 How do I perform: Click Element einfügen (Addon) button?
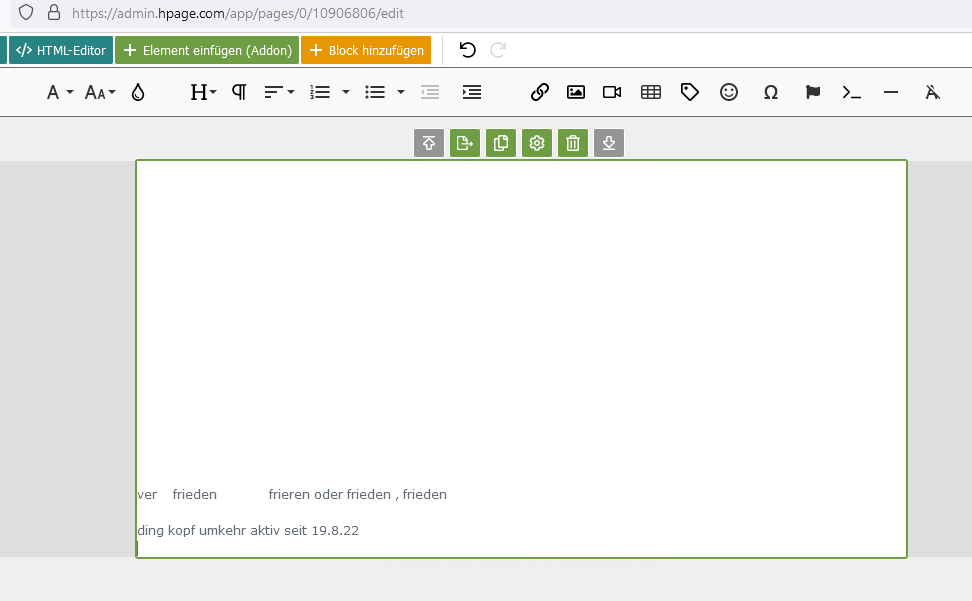[x=207, y=50]
